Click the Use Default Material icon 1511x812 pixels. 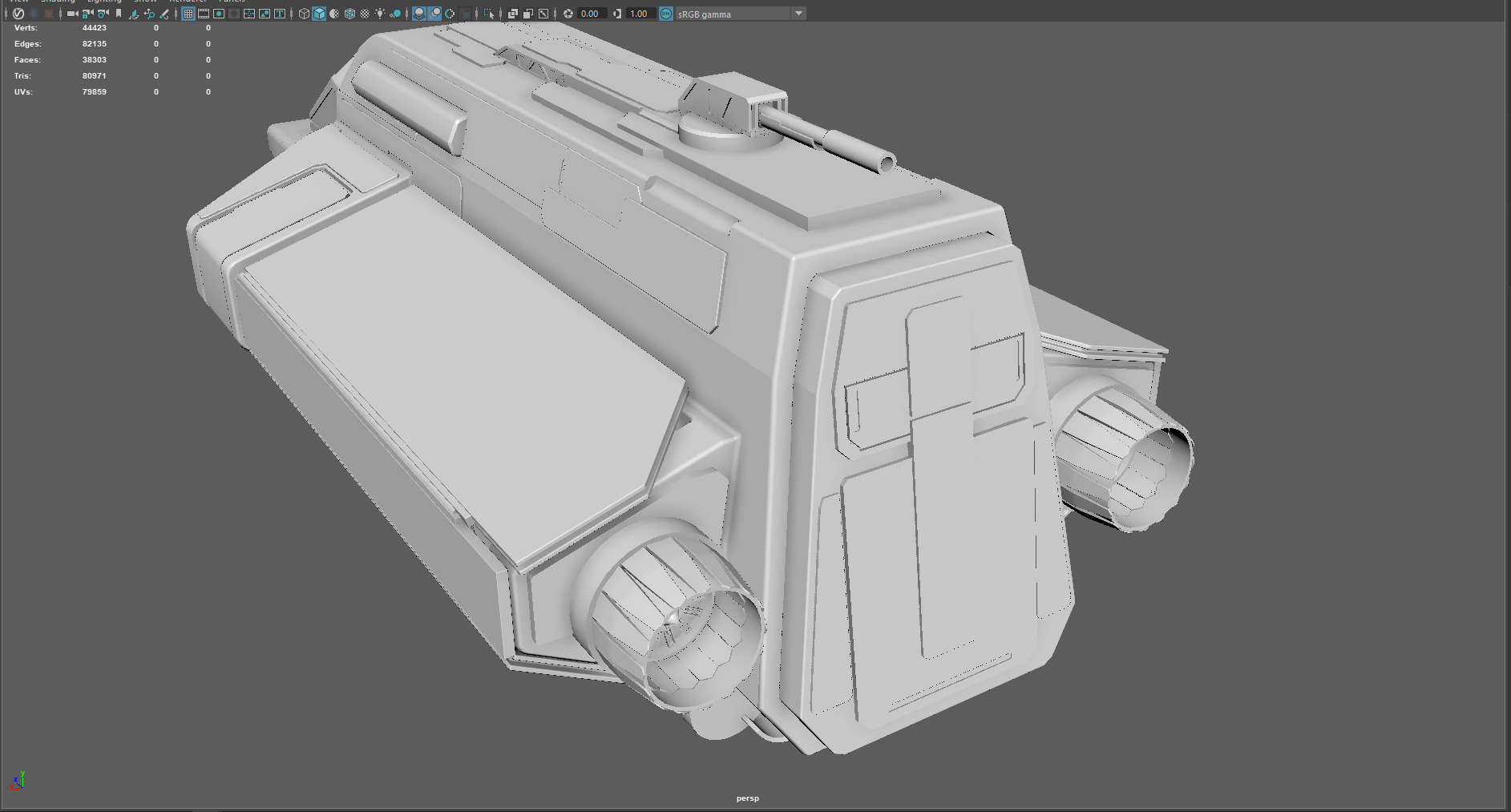[x=334, y=14]
